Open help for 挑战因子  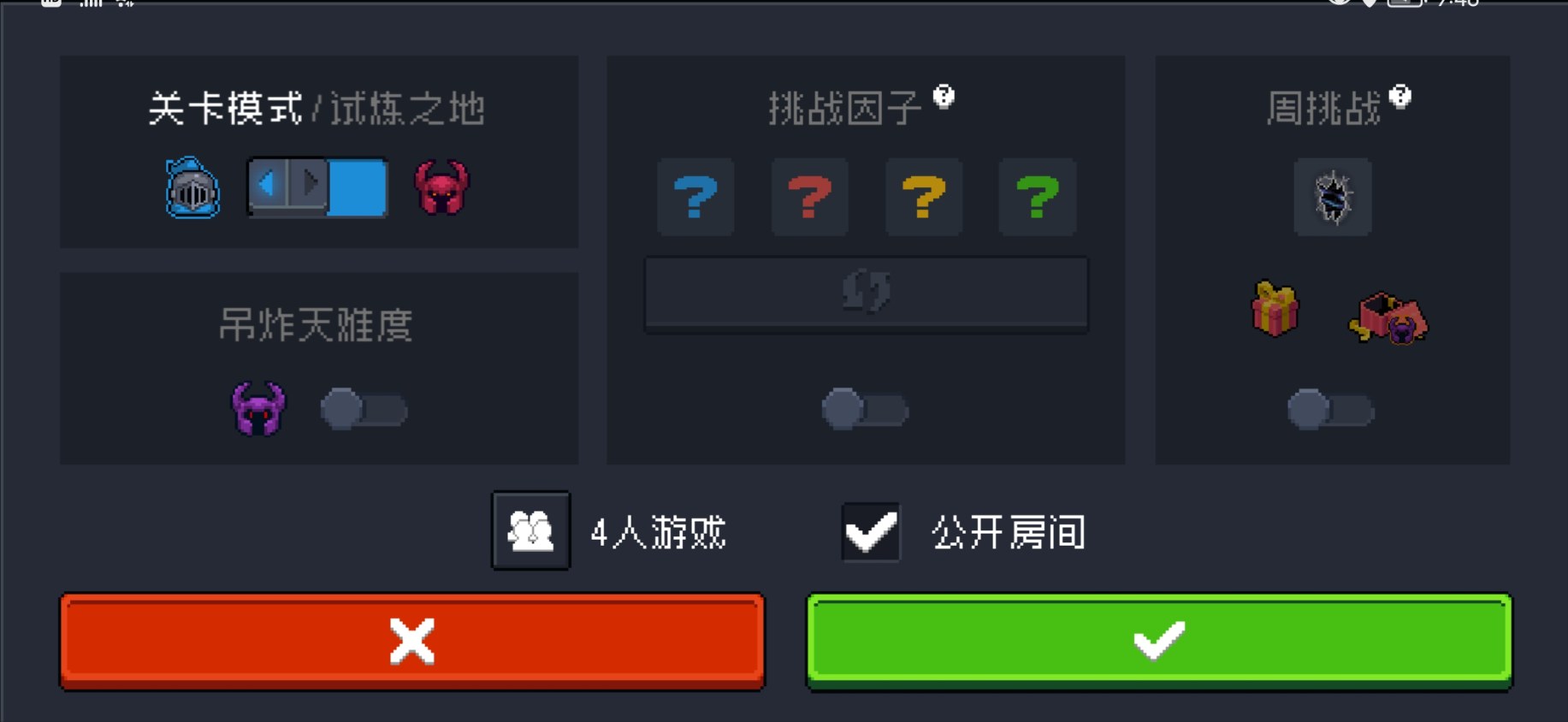coord(944,96)
